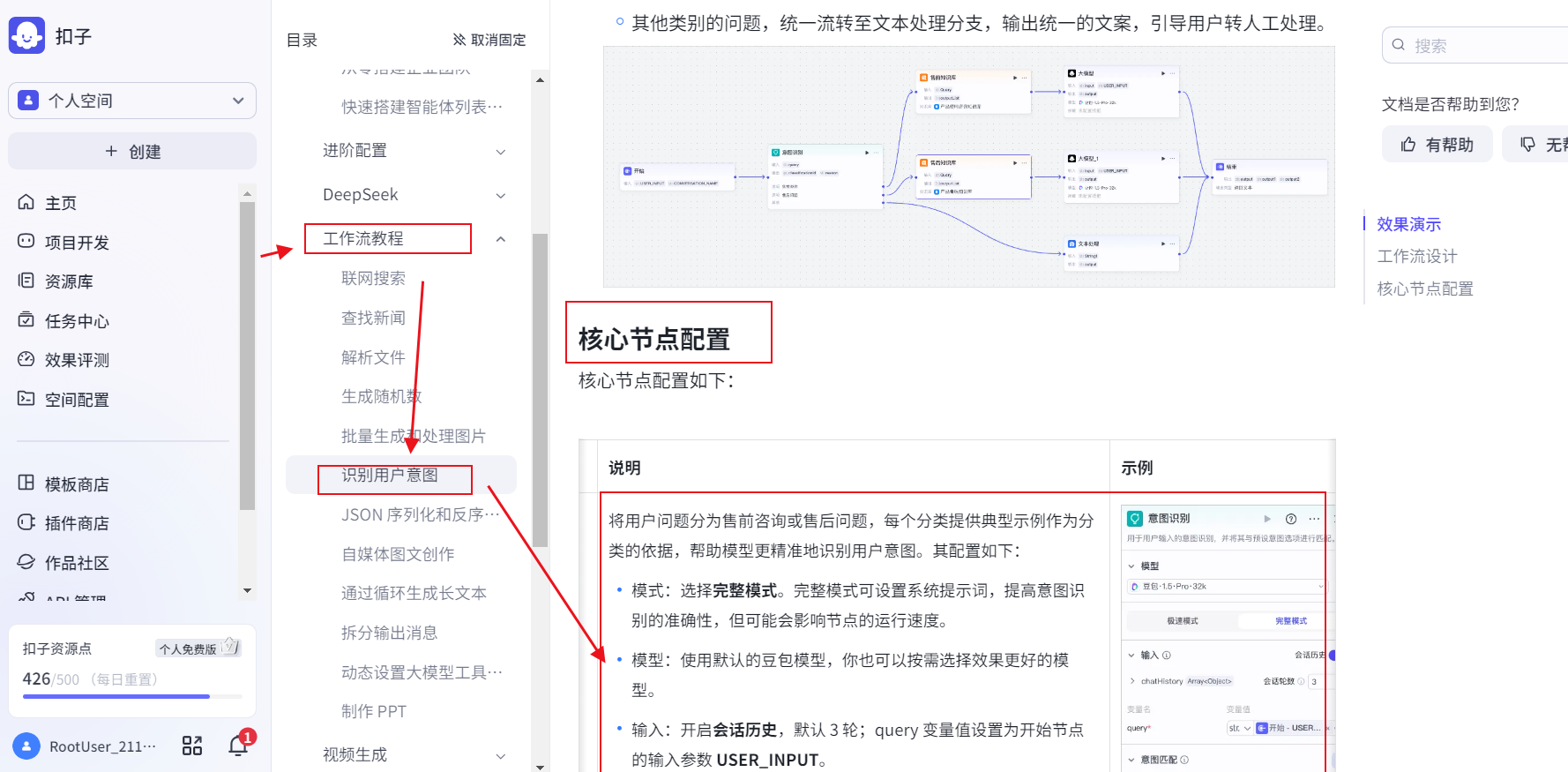Screen dimensions: 1568x772
Task: Click the crown icon on 个人免费版 badge
Action: (230, 647)
